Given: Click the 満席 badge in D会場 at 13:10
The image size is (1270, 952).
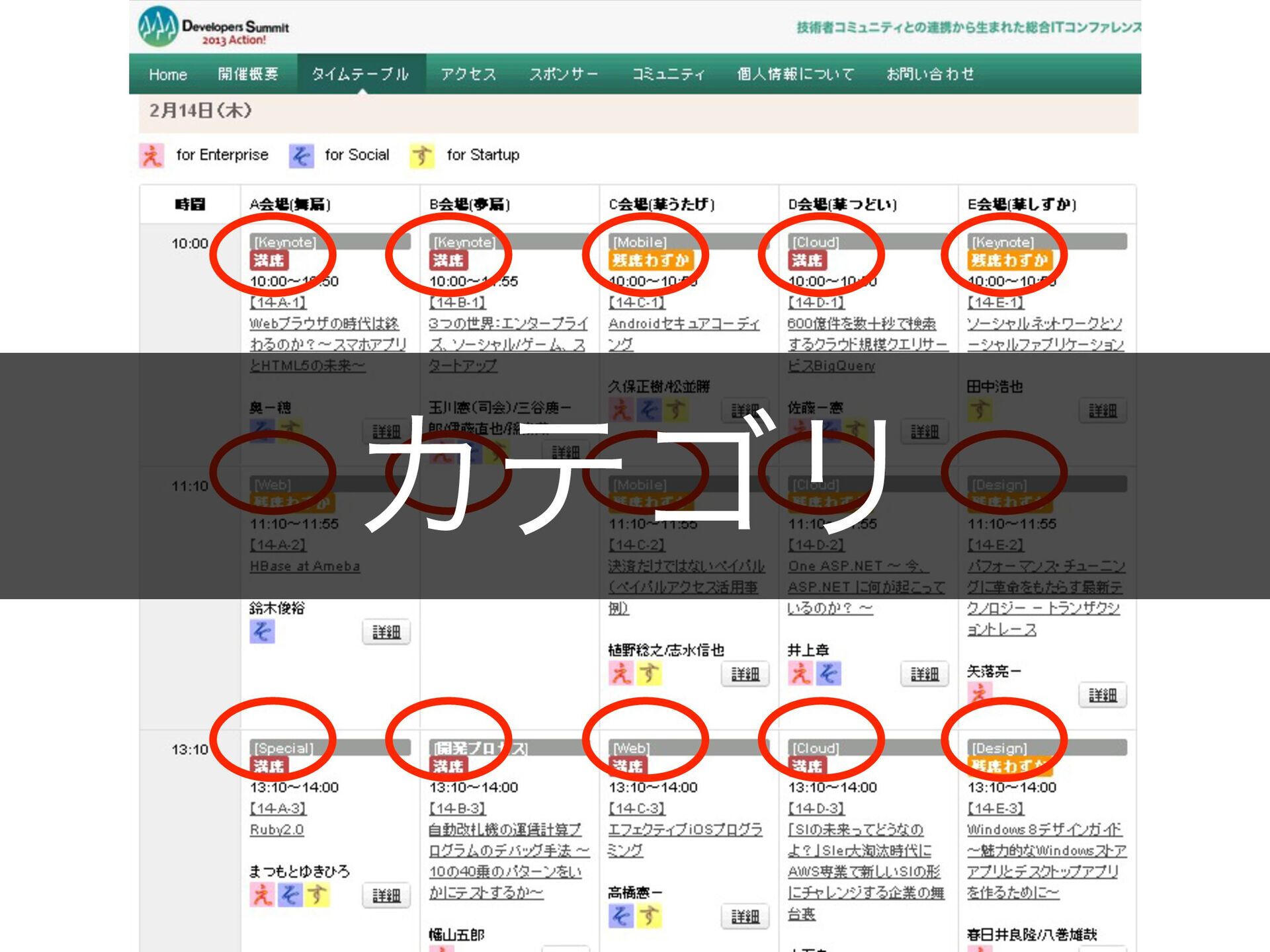Looking at the screenshot, I should (807, 766).
